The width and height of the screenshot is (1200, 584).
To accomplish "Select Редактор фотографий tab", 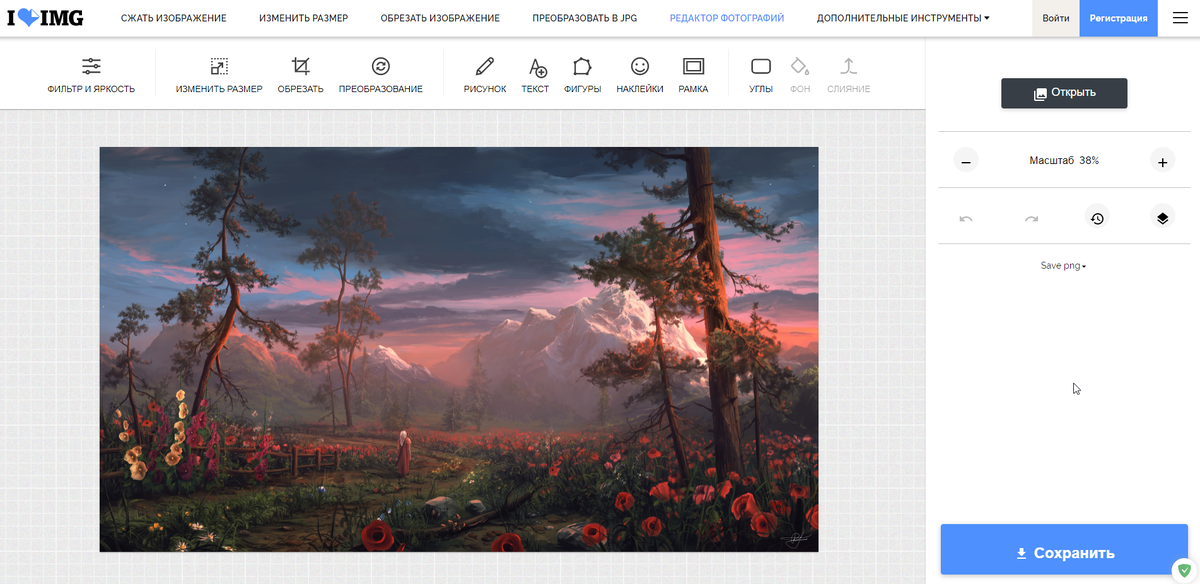I will click(727, 18).
